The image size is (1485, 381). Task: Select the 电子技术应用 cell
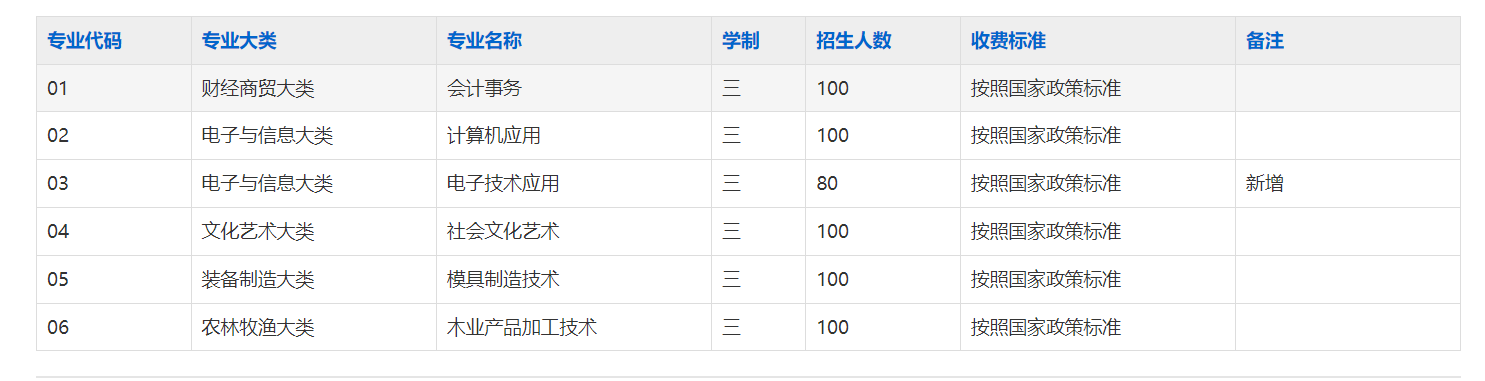pyautogui.click(x=574, y=184)
